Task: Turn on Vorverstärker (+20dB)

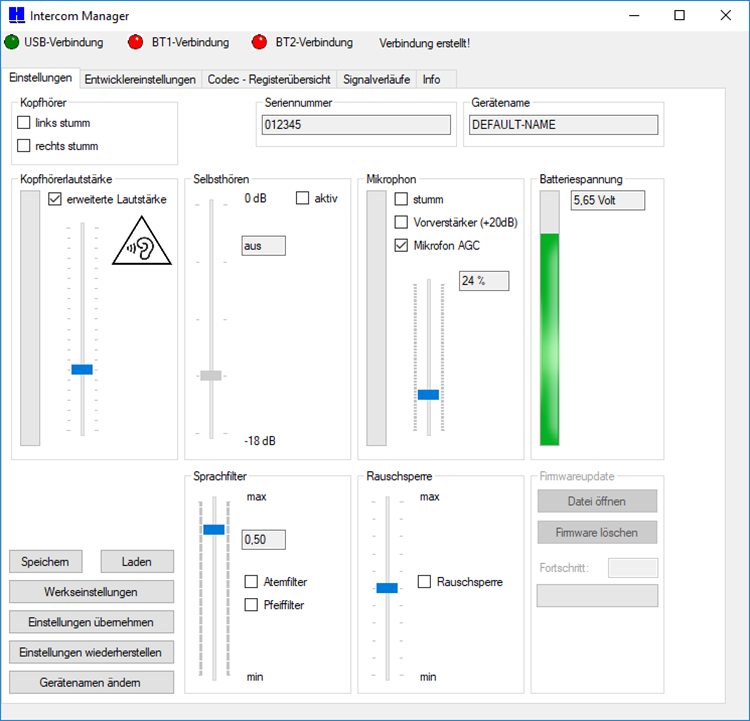Action: (x=401, y=222)
